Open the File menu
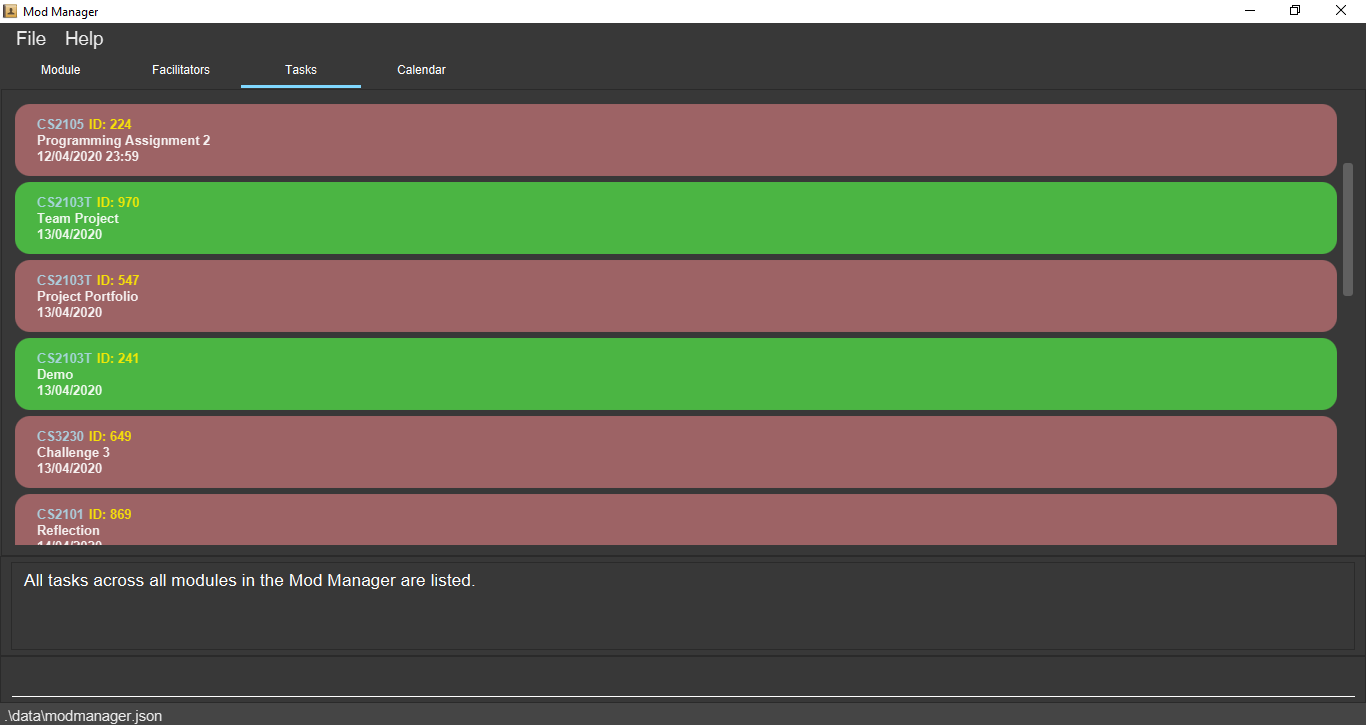Viewport: 1366px width, 725px height. pyautogui.click(x=31, y=39)
